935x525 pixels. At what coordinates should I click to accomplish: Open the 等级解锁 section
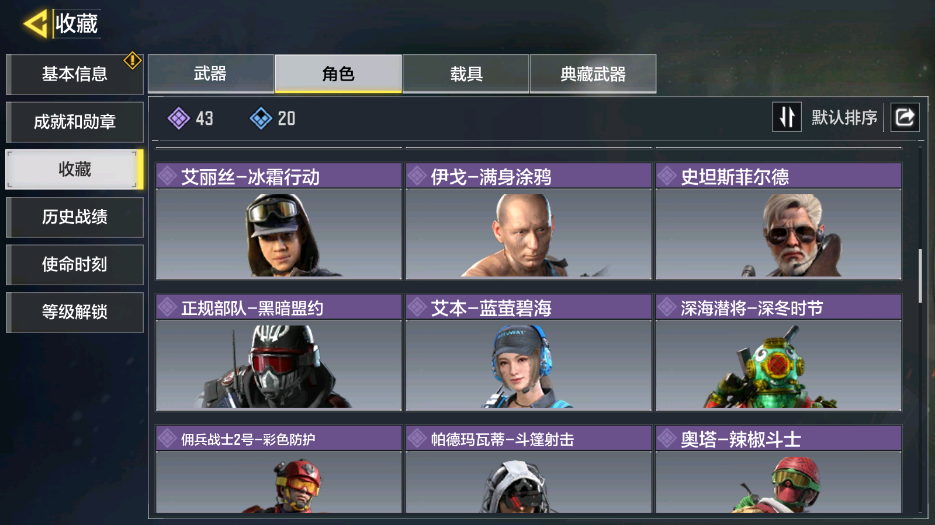(x=75, y=312)
